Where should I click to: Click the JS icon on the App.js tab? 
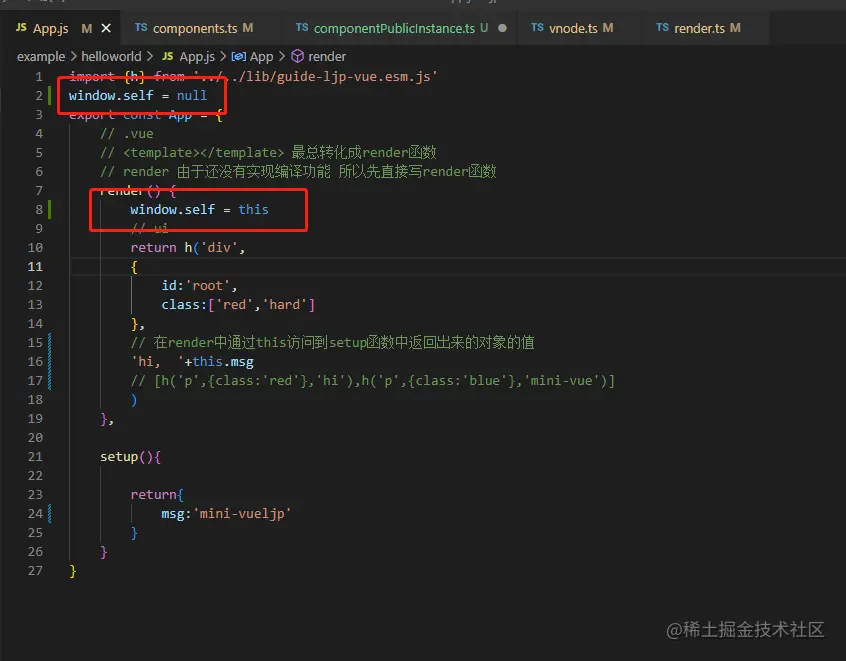[x=21, y=28]
